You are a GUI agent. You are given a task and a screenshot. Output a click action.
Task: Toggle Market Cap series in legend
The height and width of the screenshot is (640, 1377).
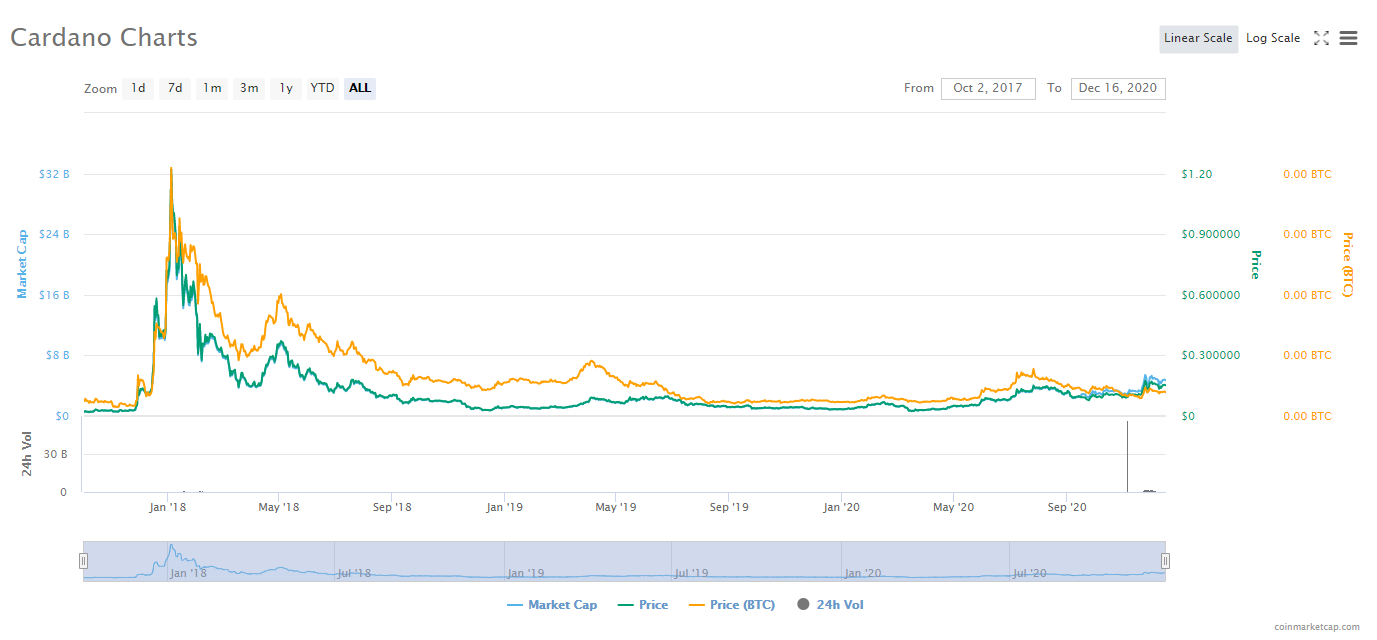(552, 605)
